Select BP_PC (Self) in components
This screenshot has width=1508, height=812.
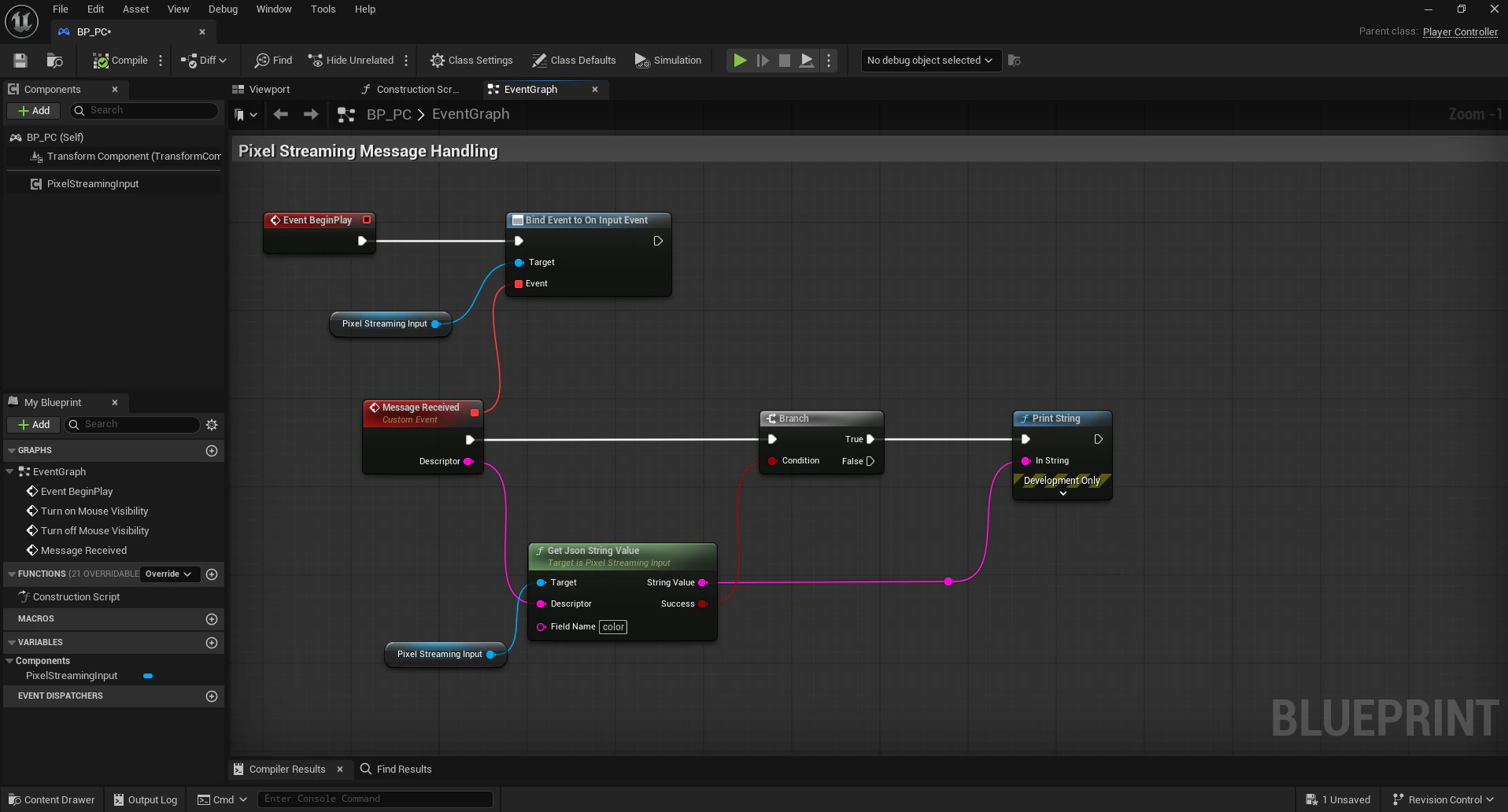click(x=54, y=137)
